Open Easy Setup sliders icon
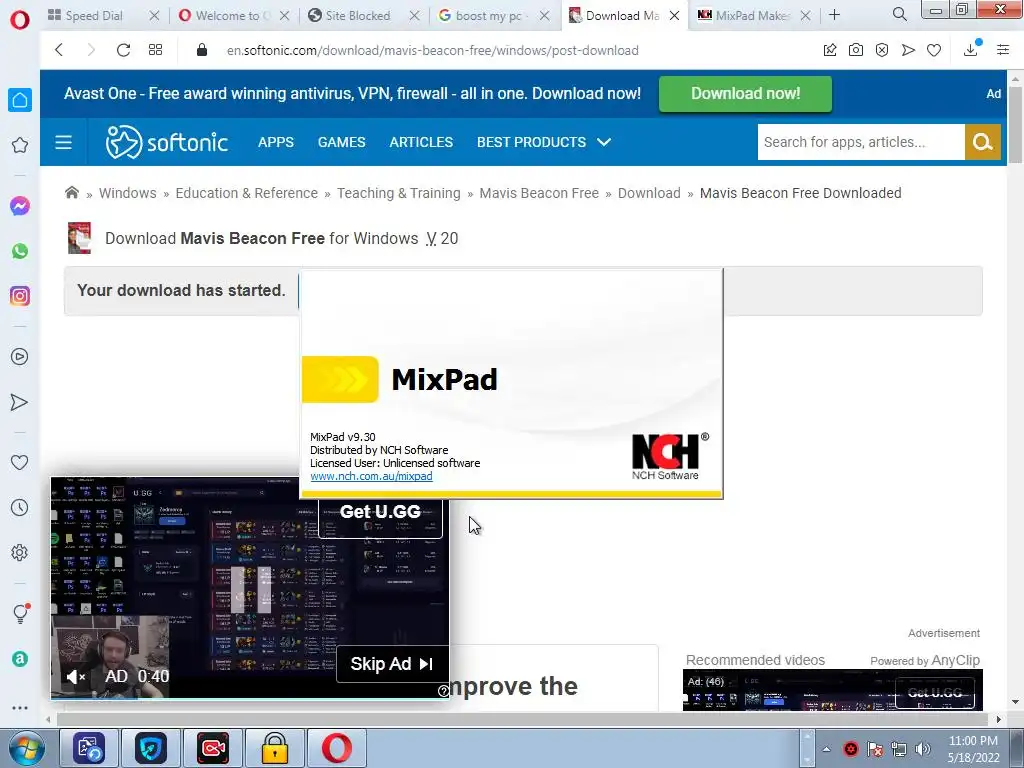This screenshot has height=768, width=1024. point(1003,50)
